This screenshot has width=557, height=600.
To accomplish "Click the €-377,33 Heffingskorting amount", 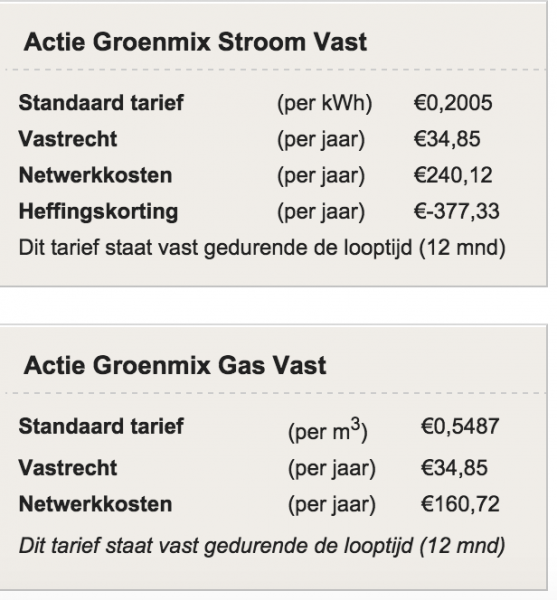I will click(x=456, y=211).
